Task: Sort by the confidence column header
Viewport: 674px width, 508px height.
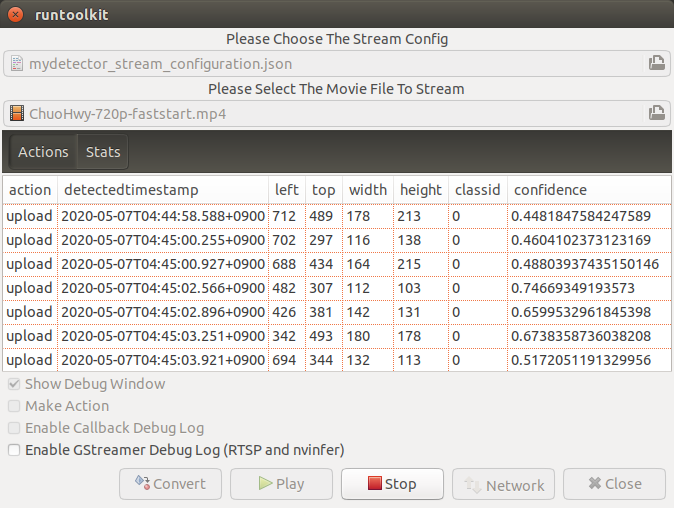Action: pyautogui.click(x=589, y=190)
